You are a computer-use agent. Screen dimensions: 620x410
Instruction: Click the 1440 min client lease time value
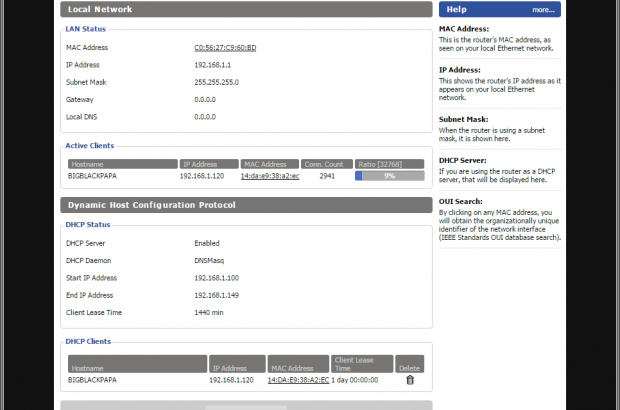click(x=209, y=312)
